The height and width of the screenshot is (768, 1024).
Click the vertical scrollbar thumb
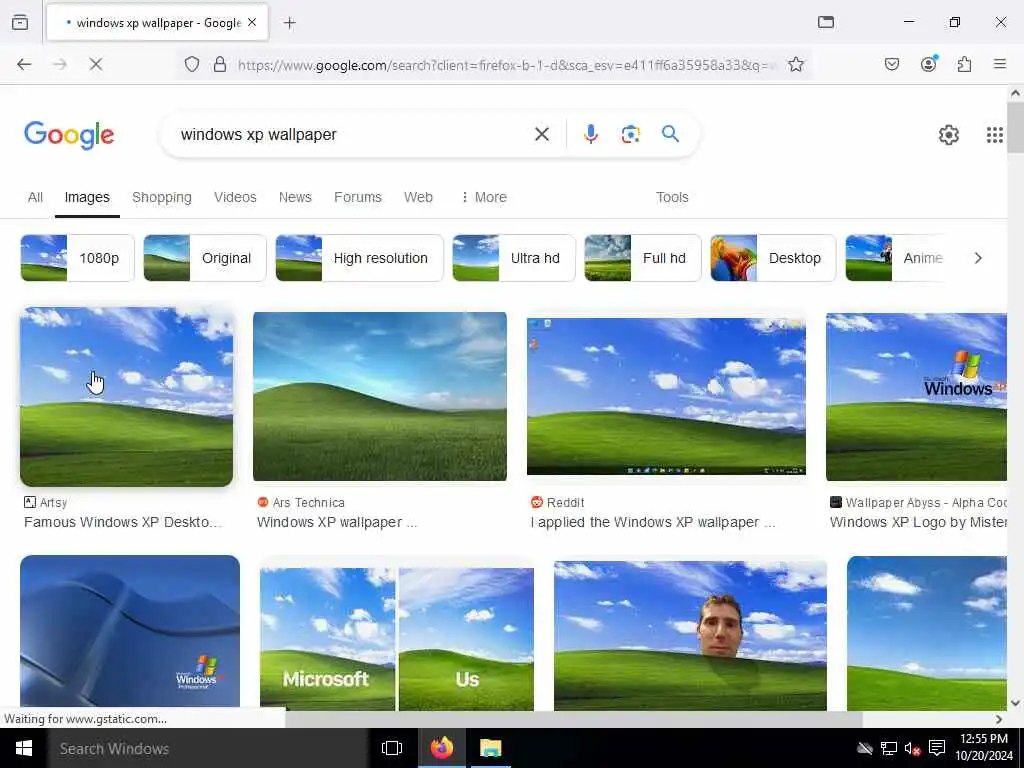coord(1016,127)
